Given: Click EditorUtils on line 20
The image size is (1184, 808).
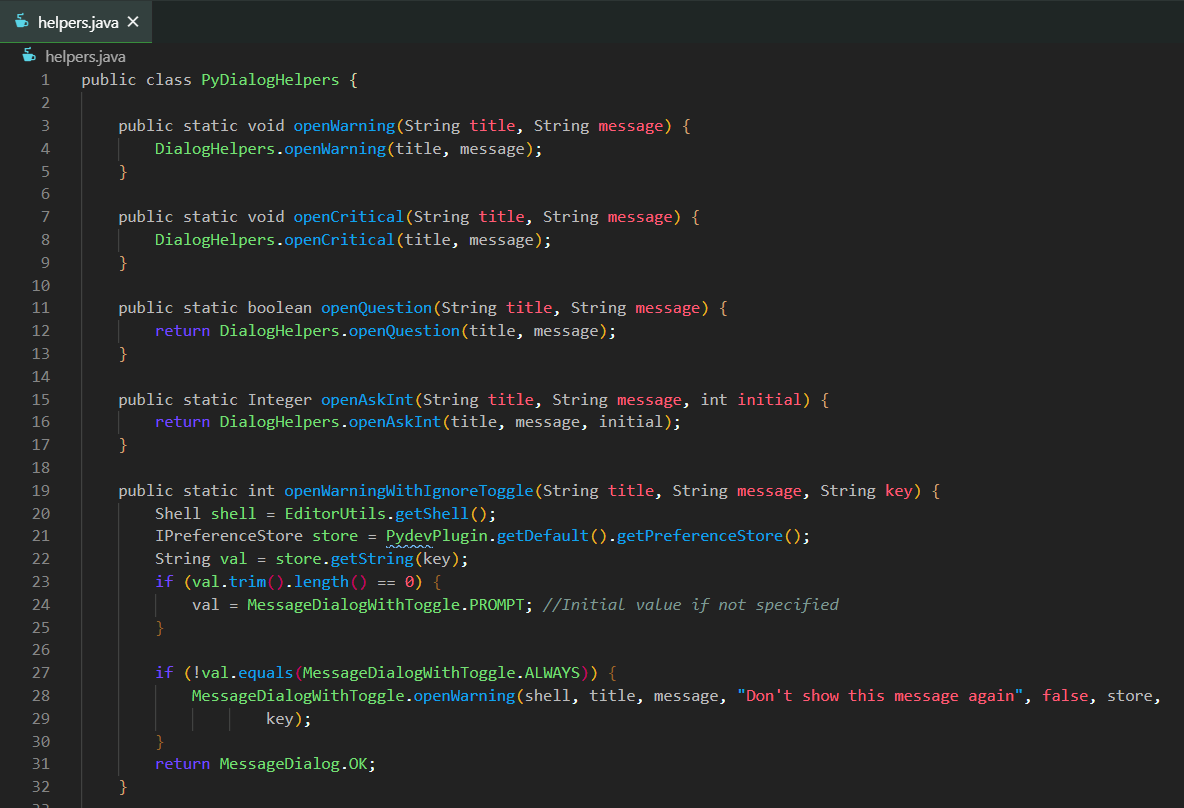Looking at the screenshot, I should click(335, 513).
